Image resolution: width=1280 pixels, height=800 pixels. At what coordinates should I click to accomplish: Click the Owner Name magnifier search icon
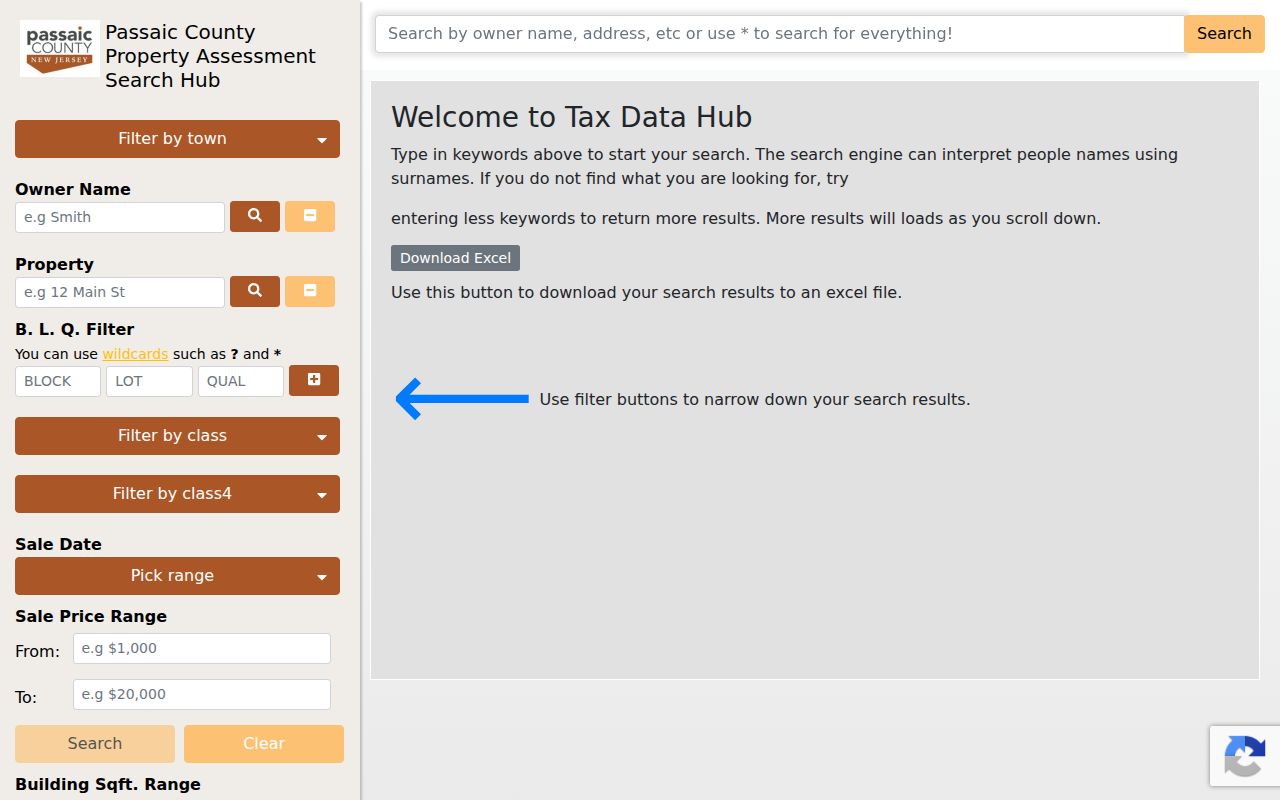click(255, 216)
